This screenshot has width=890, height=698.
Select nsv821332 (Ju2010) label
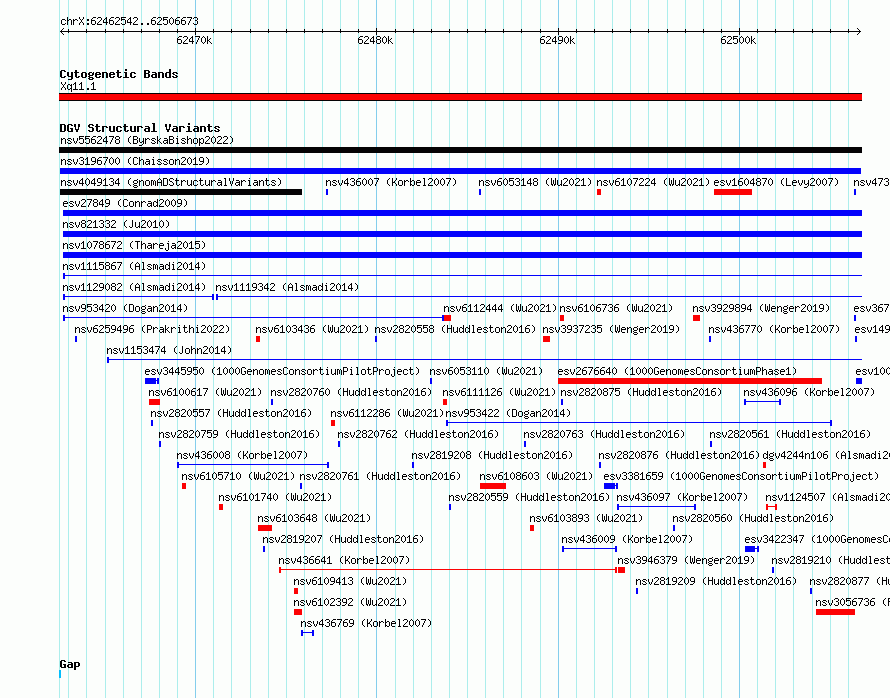(116, 224)
